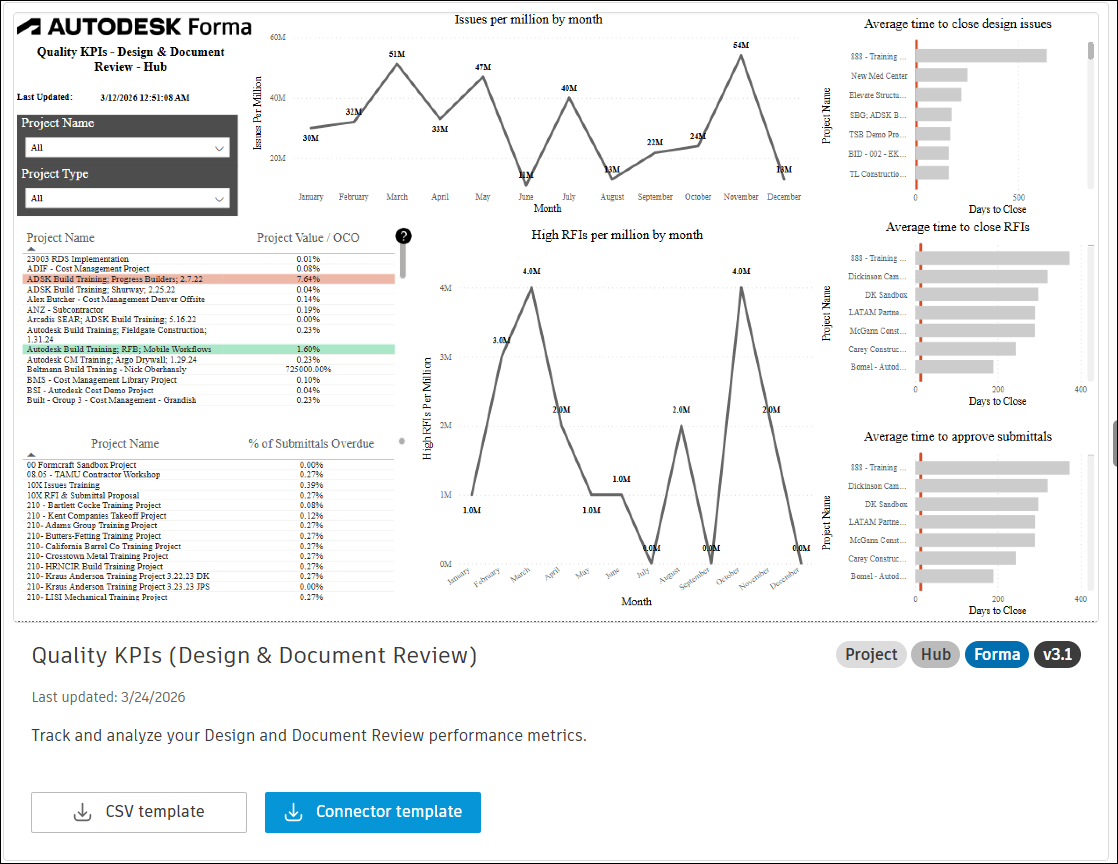Select row ADSK Build Training; Shurway; 2.25.22

209,289
